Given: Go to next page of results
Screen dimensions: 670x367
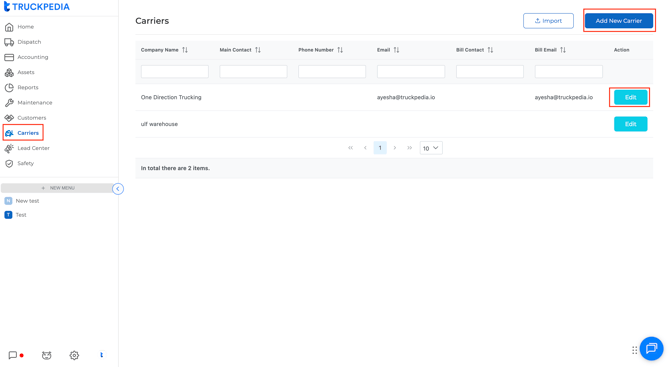Looking at the screenshot, I should (x=395, y=148).
